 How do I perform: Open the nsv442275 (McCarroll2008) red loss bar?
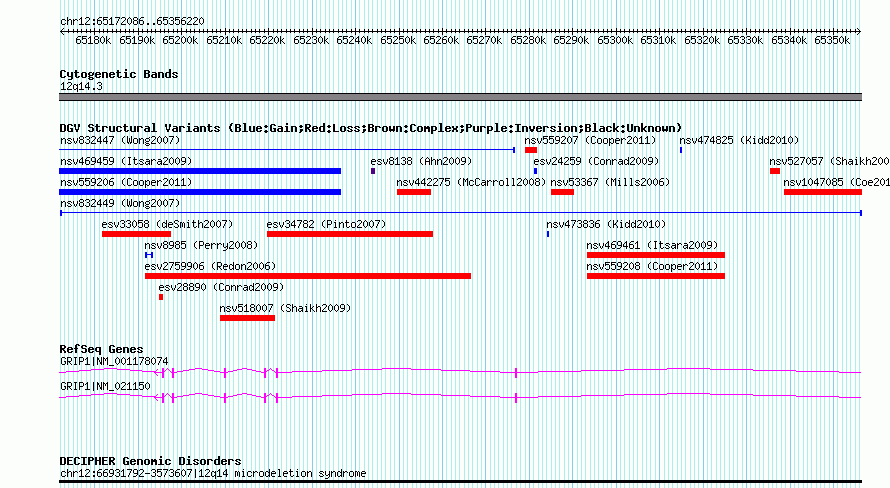[414, 192]
